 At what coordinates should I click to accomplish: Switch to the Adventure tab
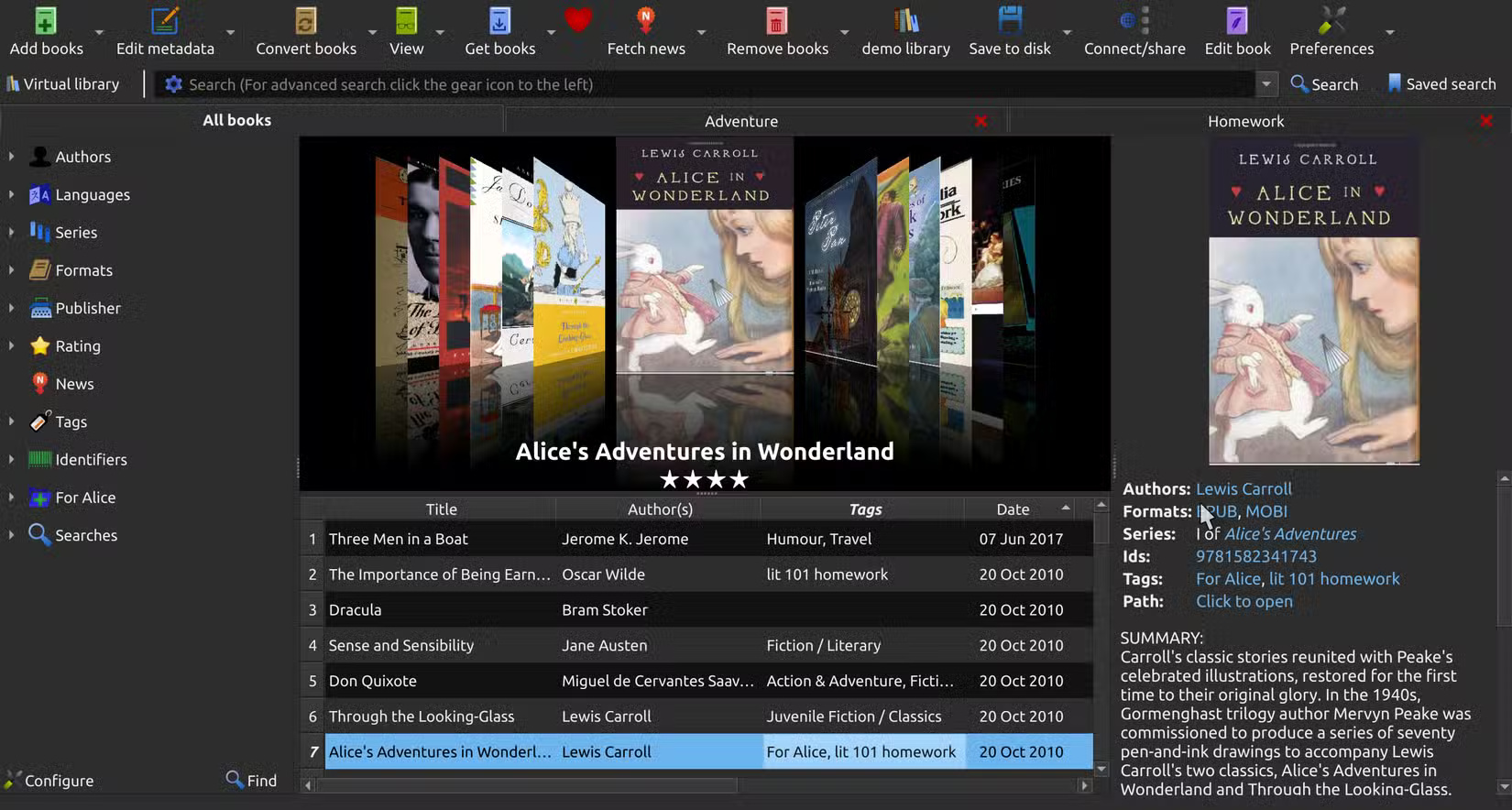tap(740, 121)
